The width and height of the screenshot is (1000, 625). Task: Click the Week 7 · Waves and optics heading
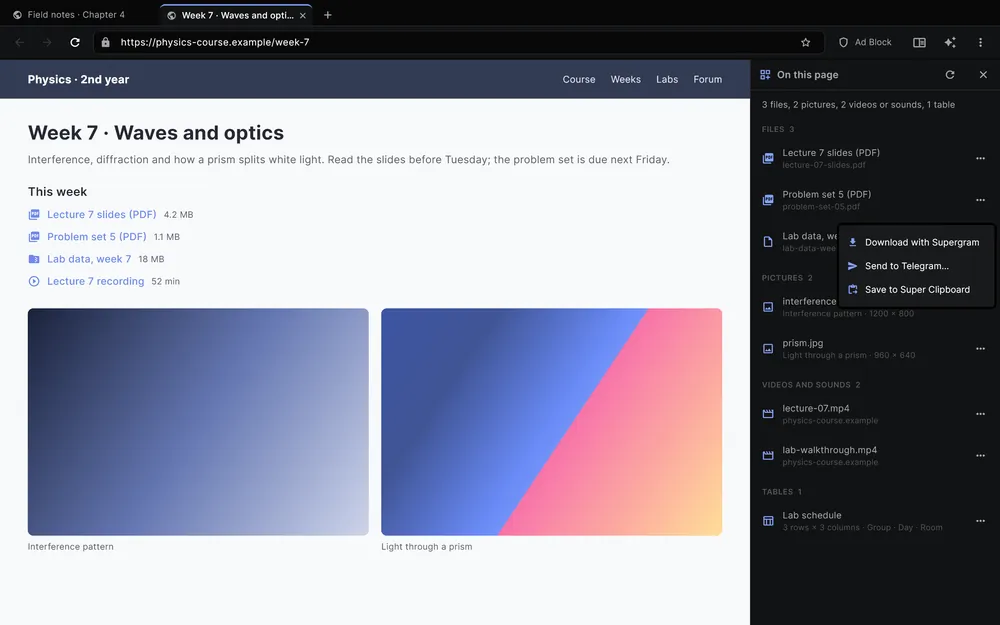156,133
